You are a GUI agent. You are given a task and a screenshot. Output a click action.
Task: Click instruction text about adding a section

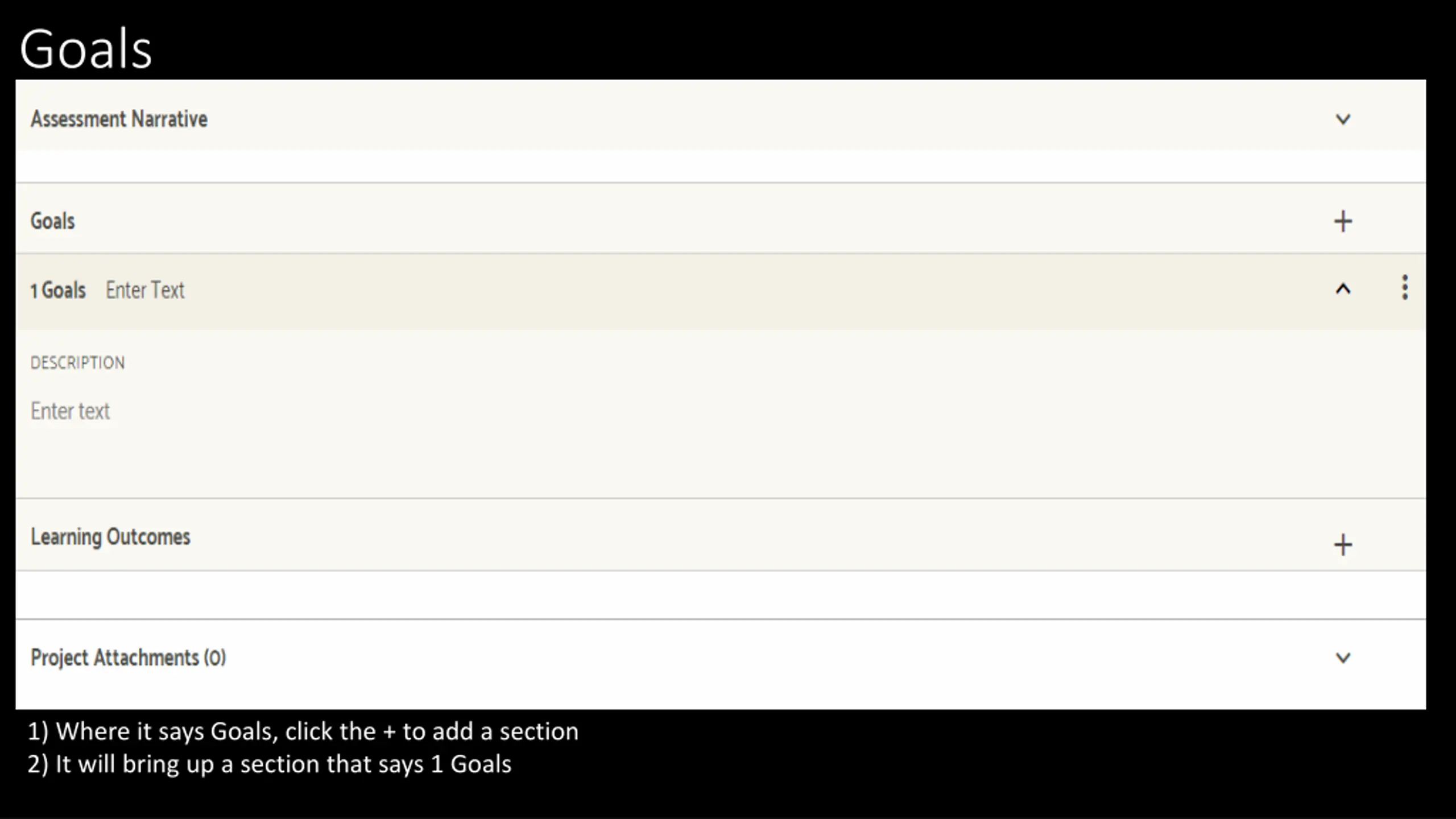point(303,731)
